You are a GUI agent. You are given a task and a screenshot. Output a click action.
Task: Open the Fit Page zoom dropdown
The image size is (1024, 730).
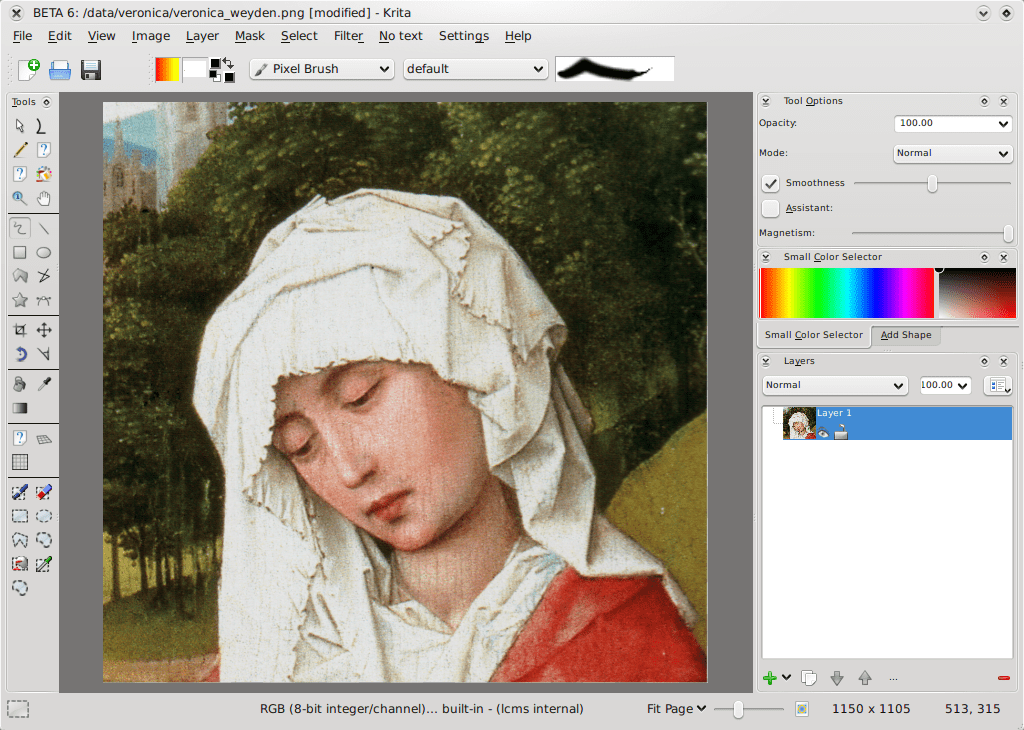(x=676, y=708)
